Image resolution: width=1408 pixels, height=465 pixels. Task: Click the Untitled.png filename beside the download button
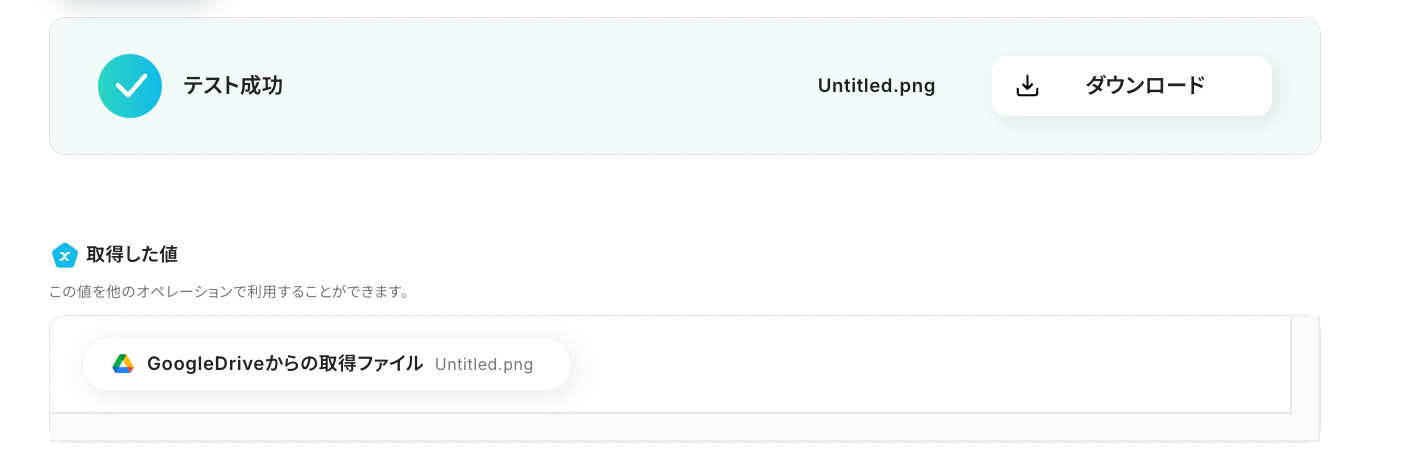tap(876, 86)
